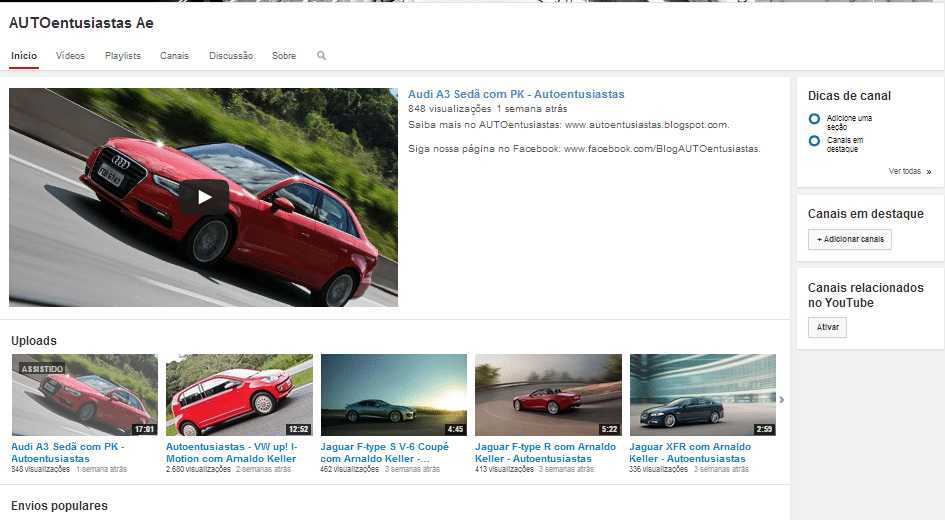The height and width of the screenshot is (520, 945).
Task: Open 'Audi A3 Sedã com PK' featured title link
Action: 516,94
